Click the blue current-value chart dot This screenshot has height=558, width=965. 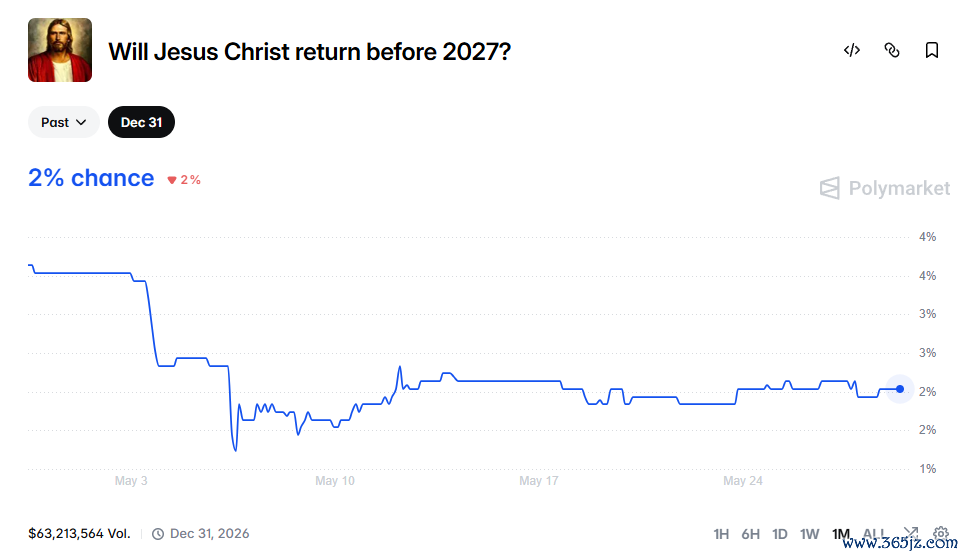(x=900, y=389)
